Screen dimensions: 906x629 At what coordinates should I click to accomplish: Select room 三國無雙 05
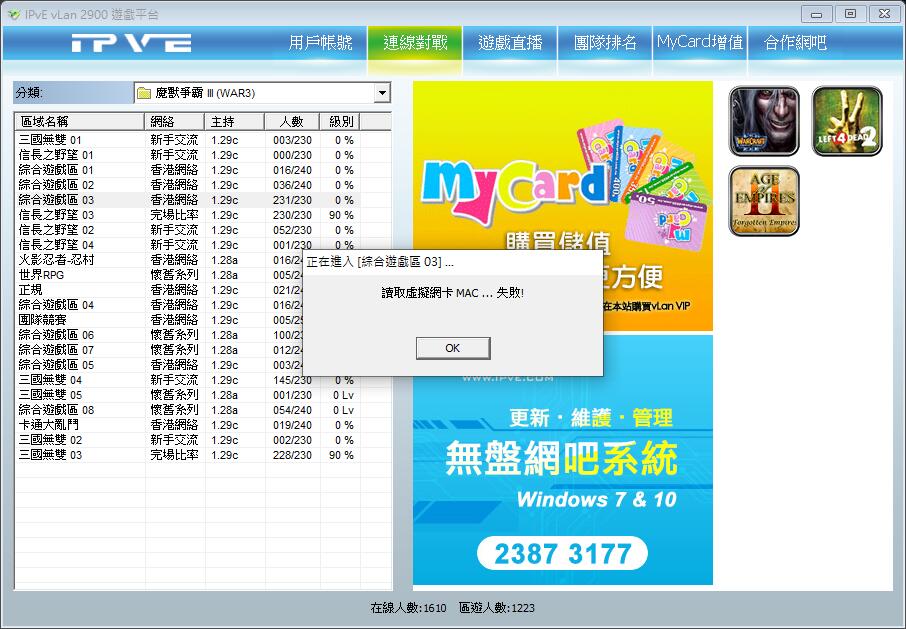click(x=187, y=395)
